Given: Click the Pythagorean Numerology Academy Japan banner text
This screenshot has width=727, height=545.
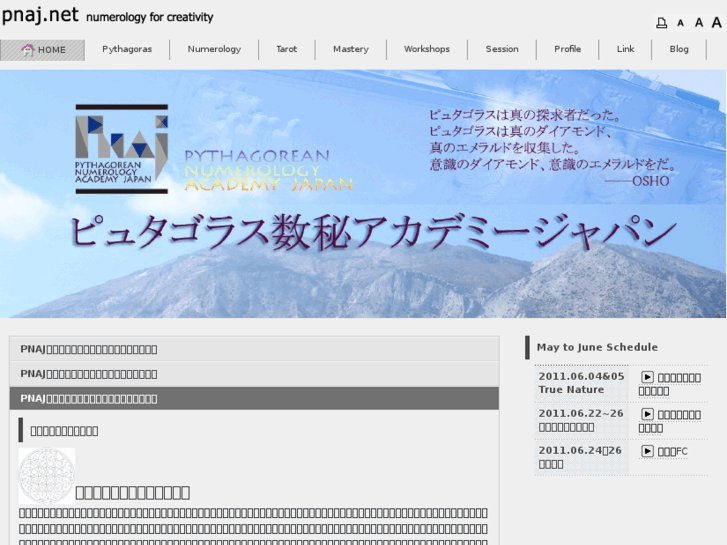Looking at the screenshot, I should point(268,170).
